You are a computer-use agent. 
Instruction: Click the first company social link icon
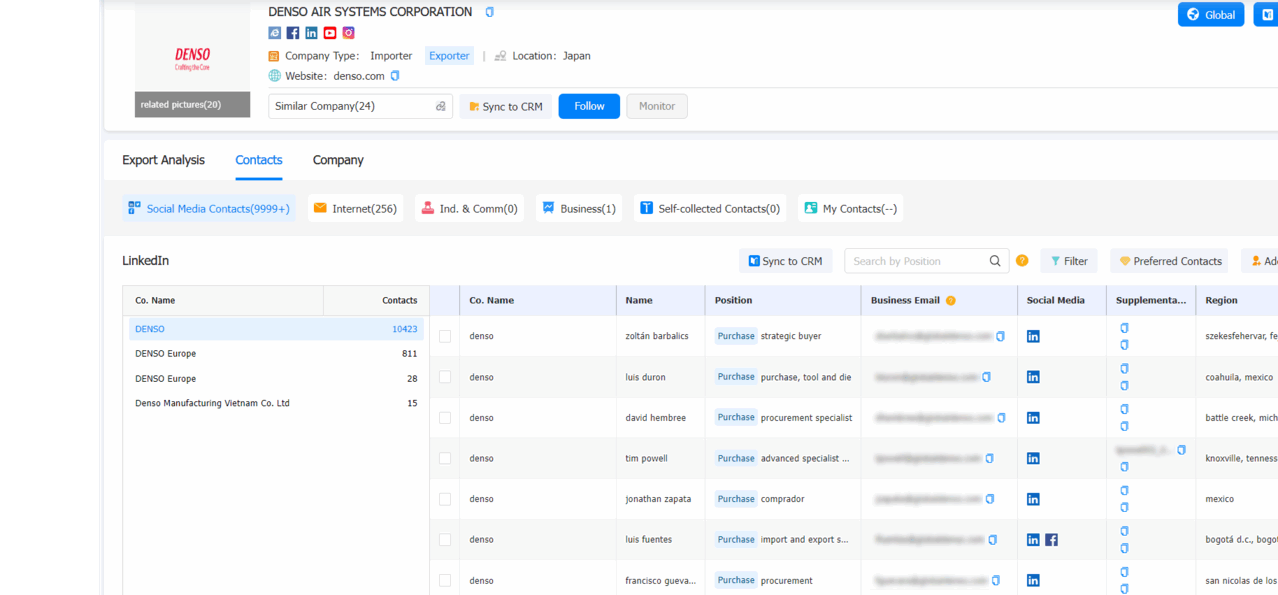(274, 33)
